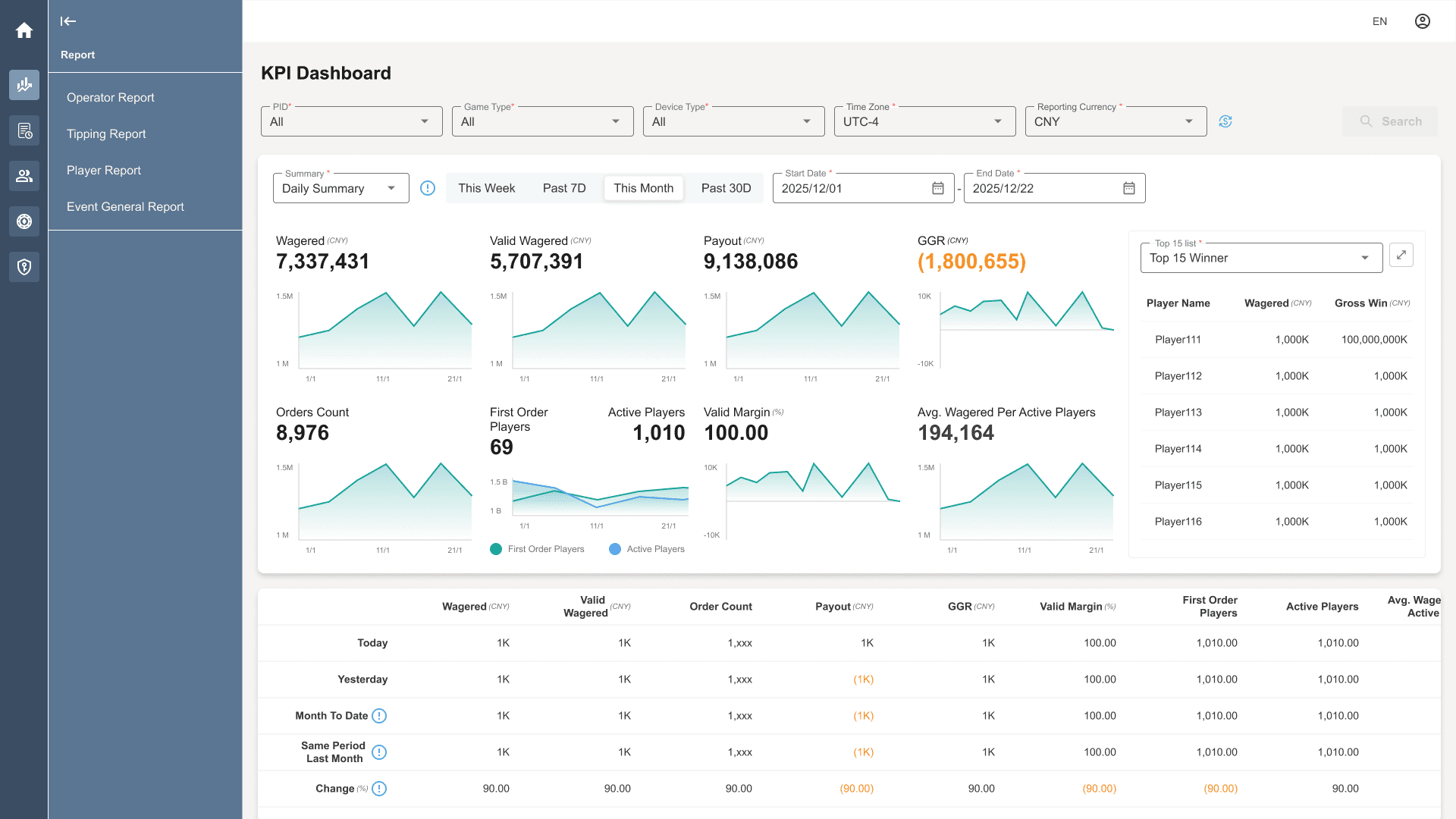The height and width of the screenshot is (819, 1456).
Task: Click the Order Count column header
Action: coord(721,607)
